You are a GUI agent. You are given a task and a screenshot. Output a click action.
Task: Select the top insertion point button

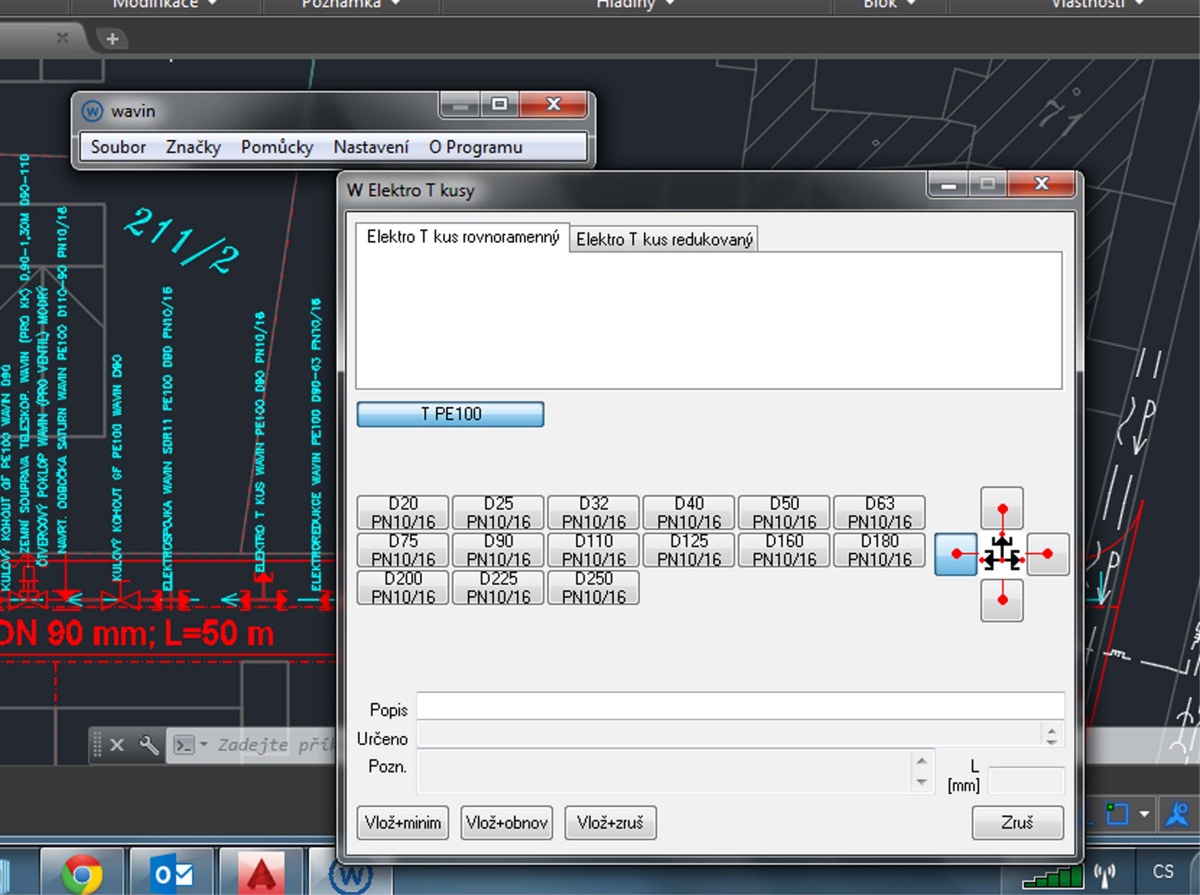point(1002,507)
